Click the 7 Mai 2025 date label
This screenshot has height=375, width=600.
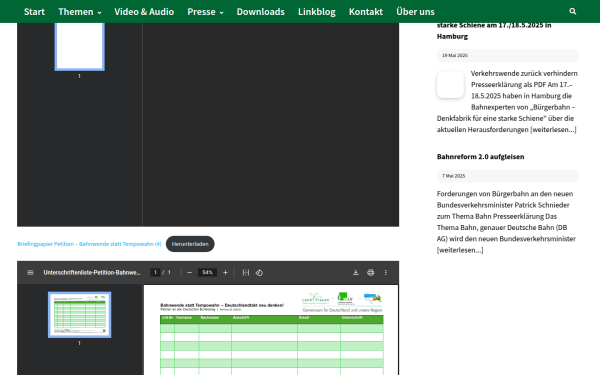click(x=453, y=176)
